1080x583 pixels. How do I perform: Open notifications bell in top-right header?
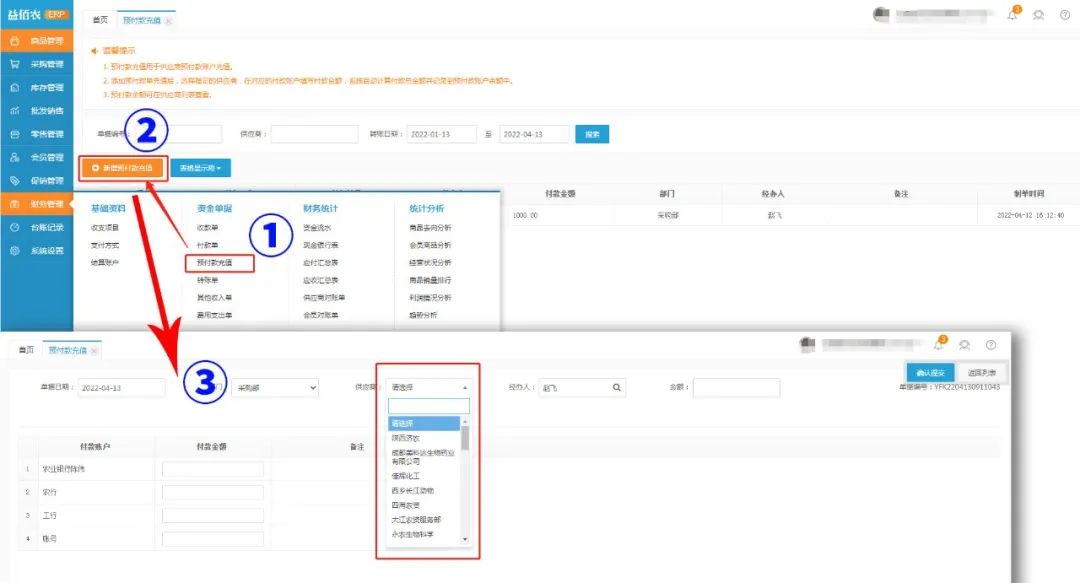[1012, 15]
